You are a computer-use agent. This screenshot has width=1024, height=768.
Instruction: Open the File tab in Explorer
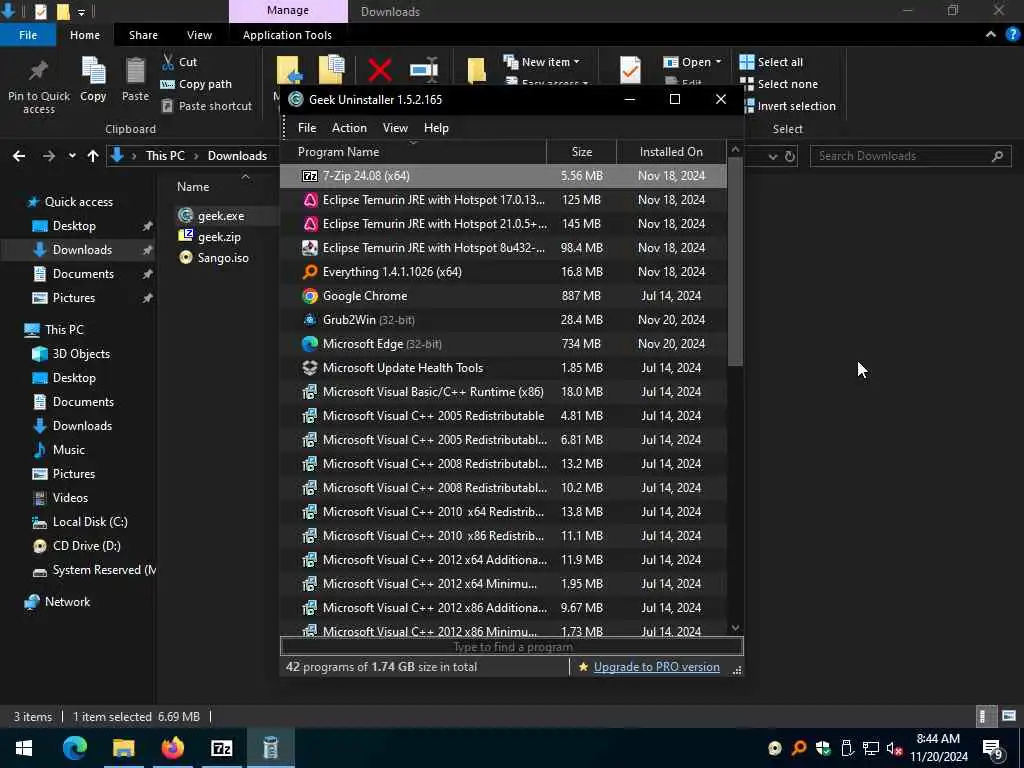tap(28, 35)
